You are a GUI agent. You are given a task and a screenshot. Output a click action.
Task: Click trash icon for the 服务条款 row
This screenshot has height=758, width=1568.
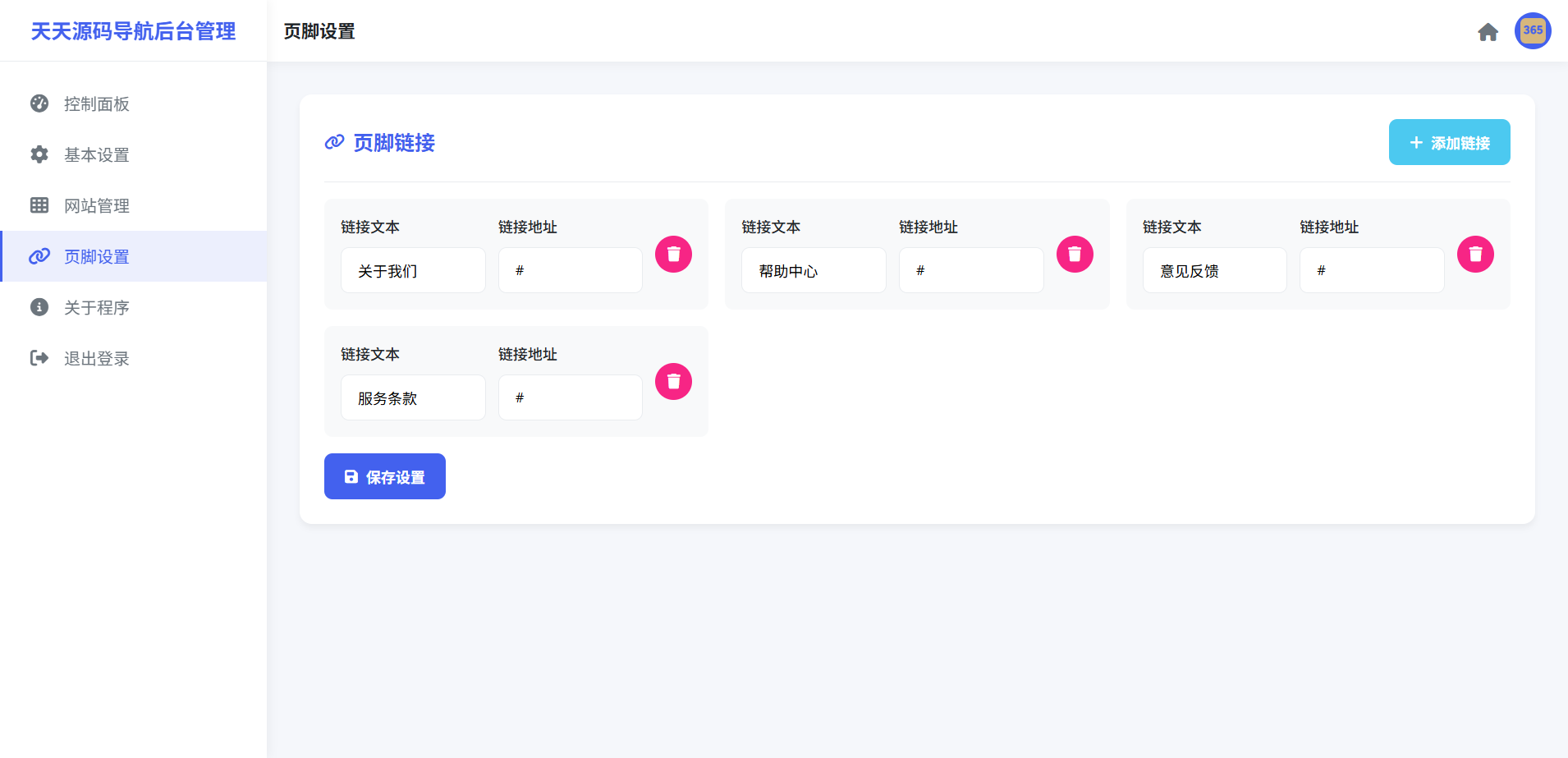click(673, 381)
